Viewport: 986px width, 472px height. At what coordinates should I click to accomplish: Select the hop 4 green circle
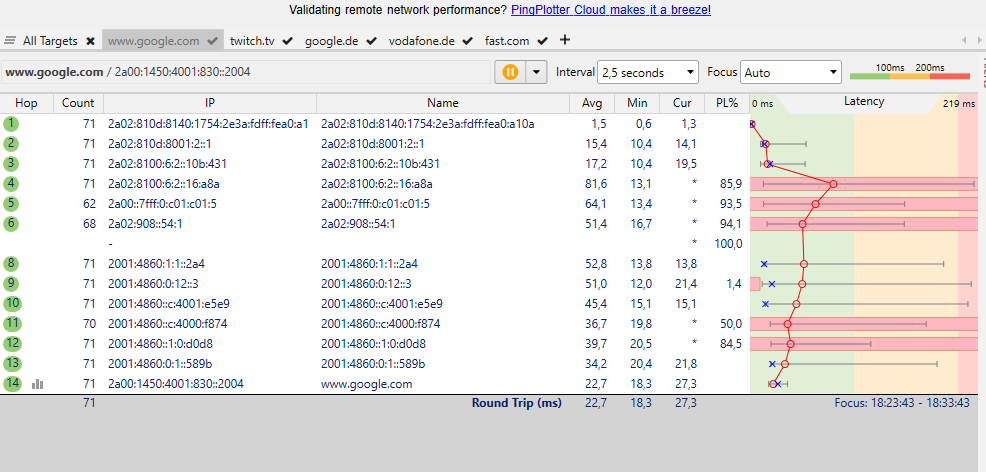click(11, 184)
